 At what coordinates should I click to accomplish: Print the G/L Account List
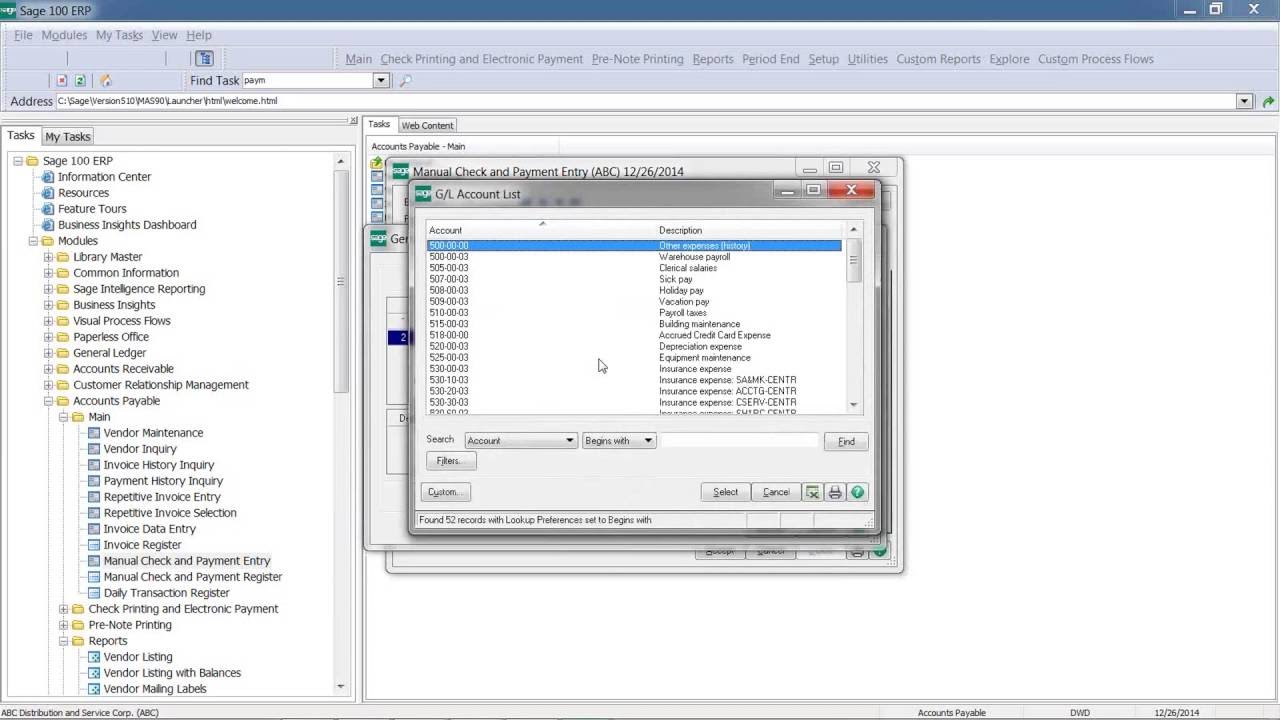(x=835, y=491)
